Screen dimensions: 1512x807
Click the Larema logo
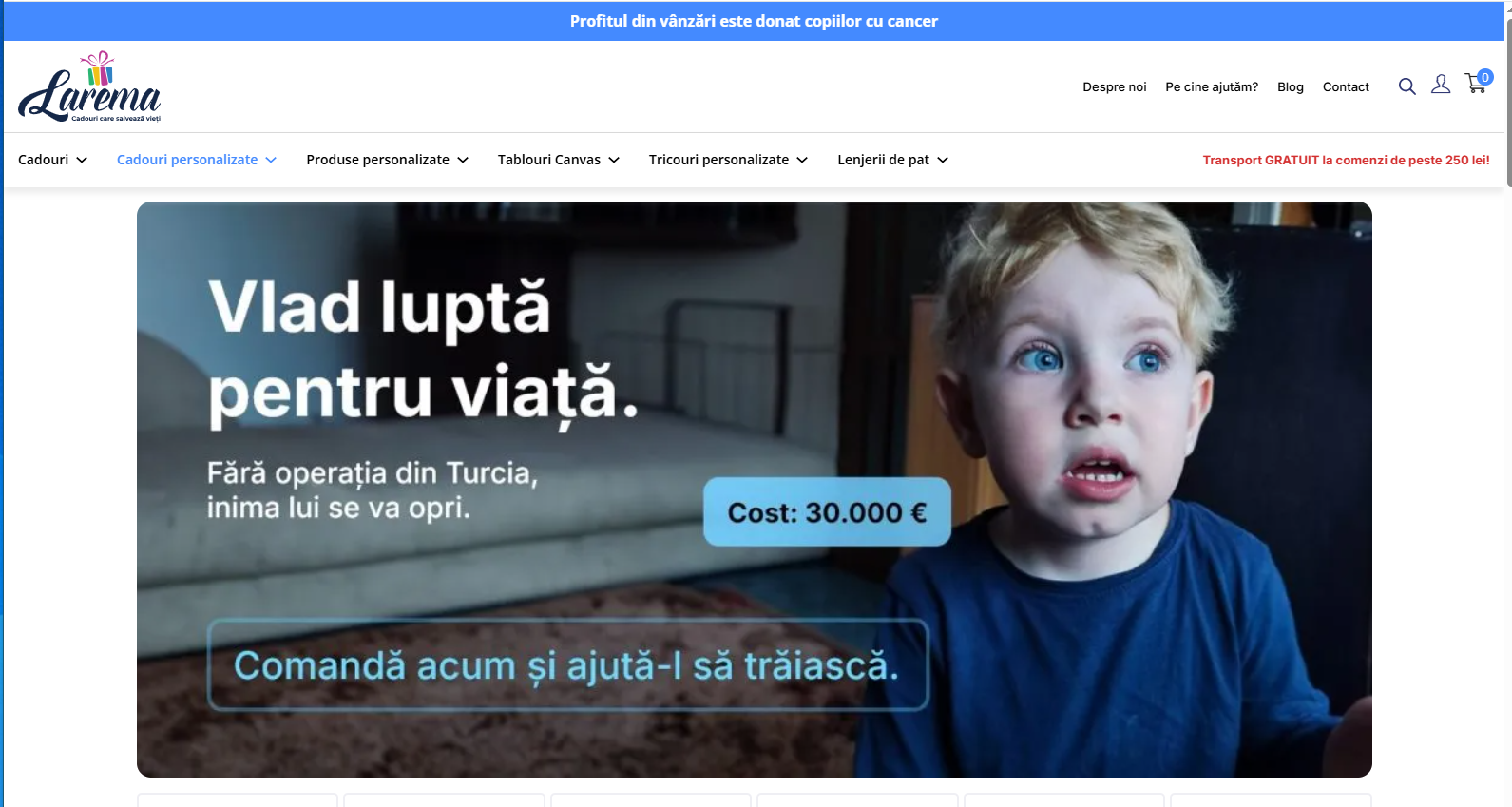[x=90, y=86]
